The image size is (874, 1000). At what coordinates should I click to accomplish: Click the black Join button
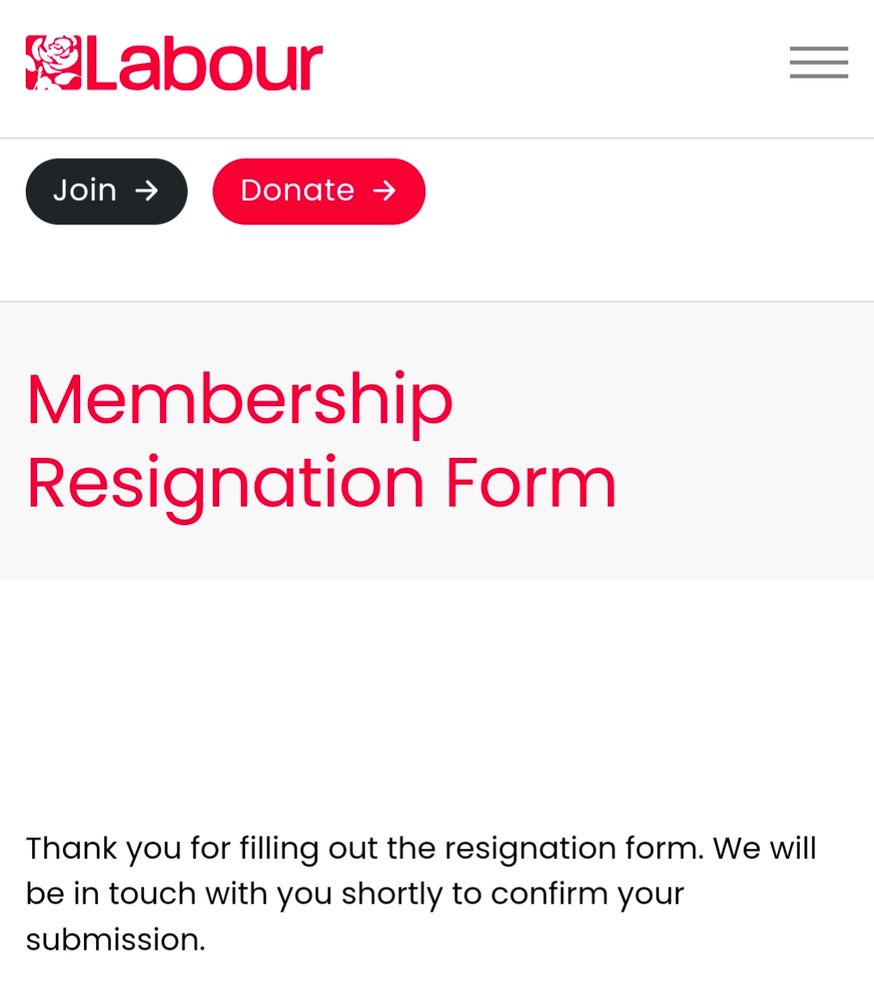107,191
